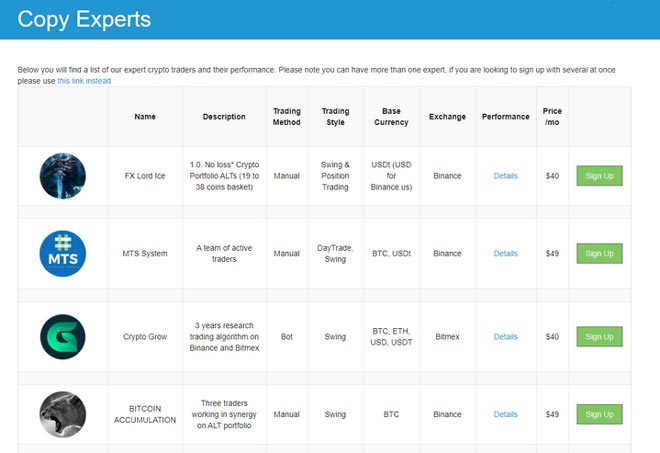Select the Copy Experts page heading
Screen dimensions: 660x453
[85, 19]
